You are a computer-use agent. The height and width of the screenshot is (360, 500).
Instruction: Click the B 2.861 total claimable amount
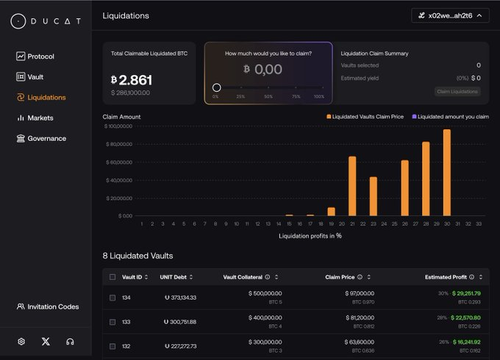(132, 80)
